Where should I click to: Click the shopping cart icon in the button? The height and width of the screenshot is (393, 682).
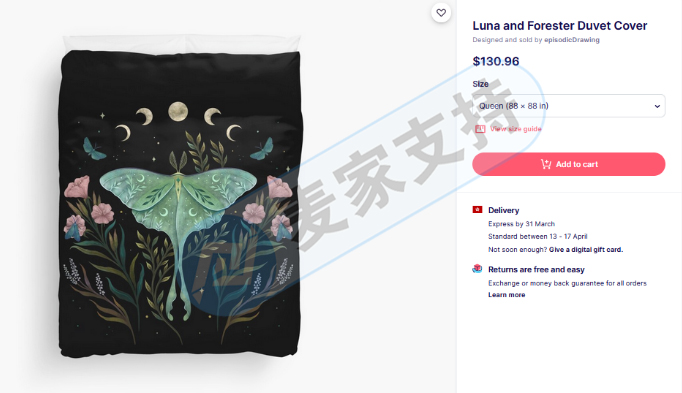(x=545, y=164)
